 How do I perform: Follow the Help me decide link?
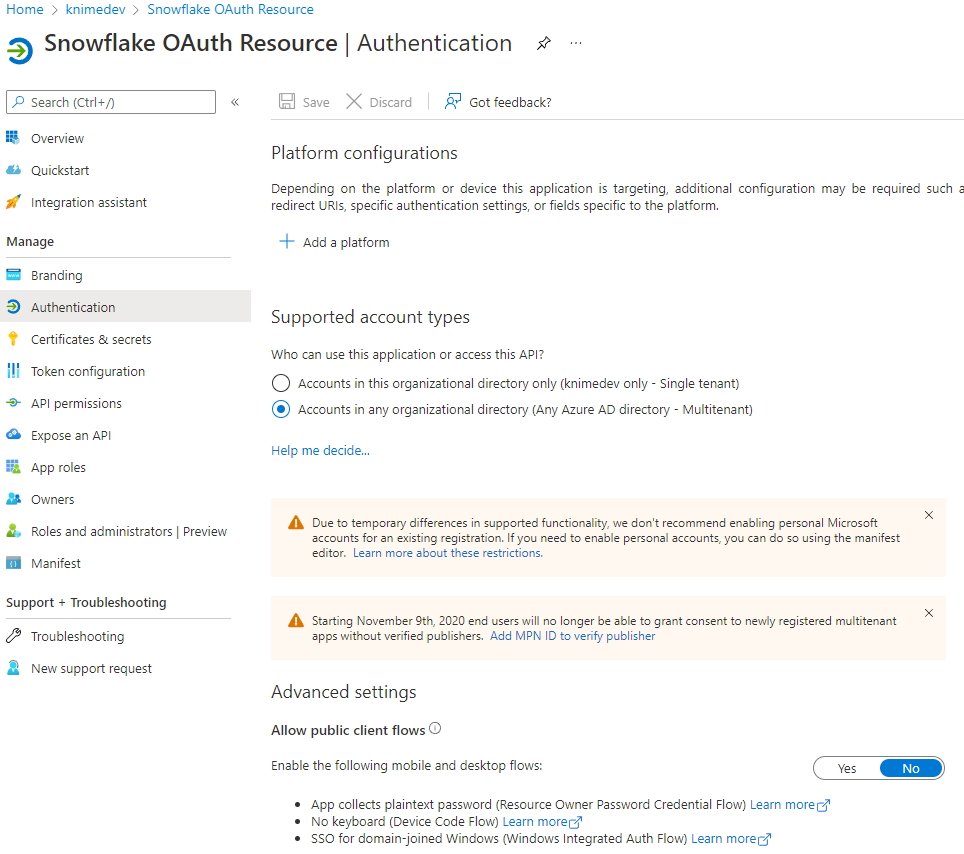click(320, 451)
